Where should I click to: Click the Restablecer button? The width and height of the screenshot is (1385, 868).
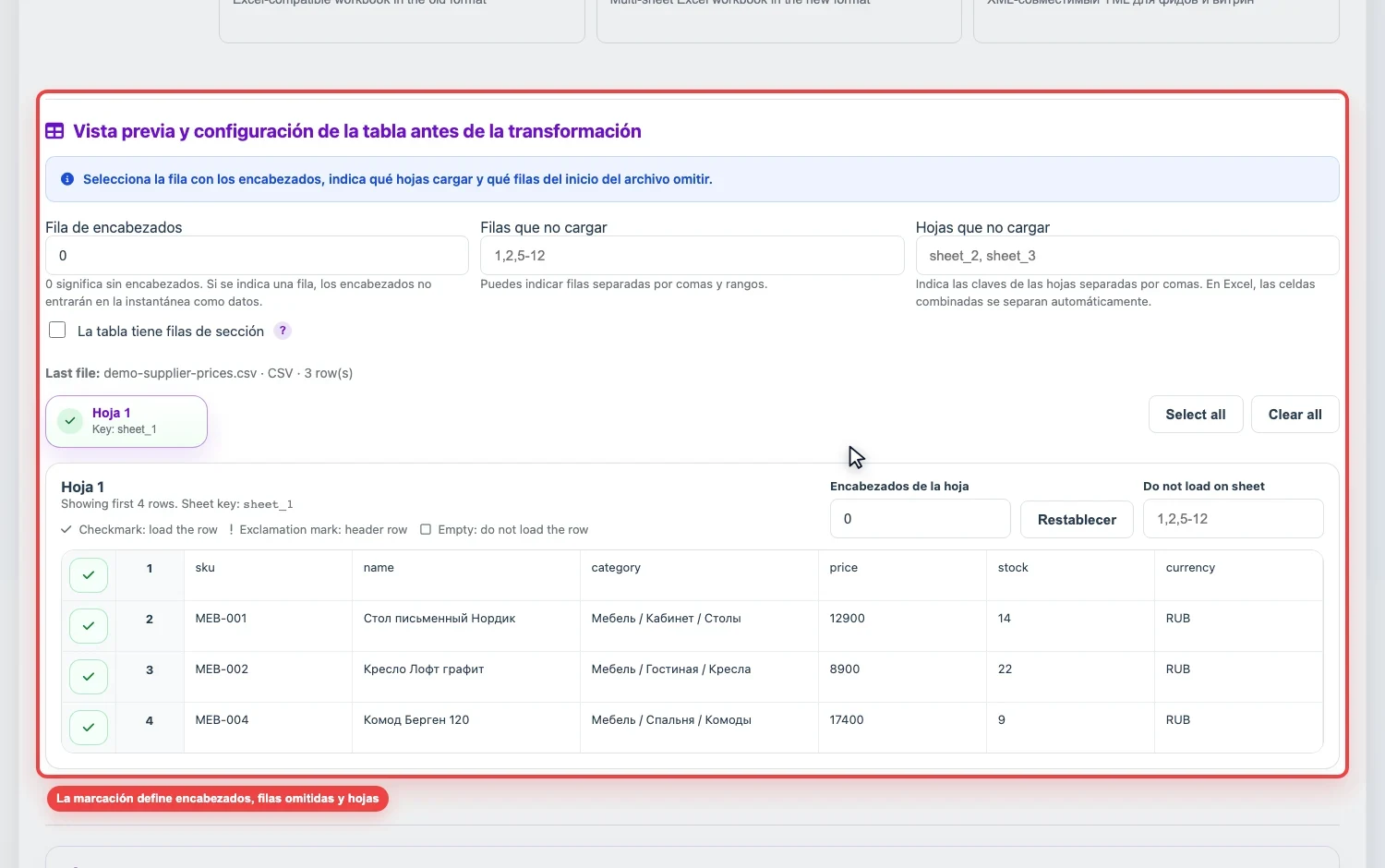1077,519
